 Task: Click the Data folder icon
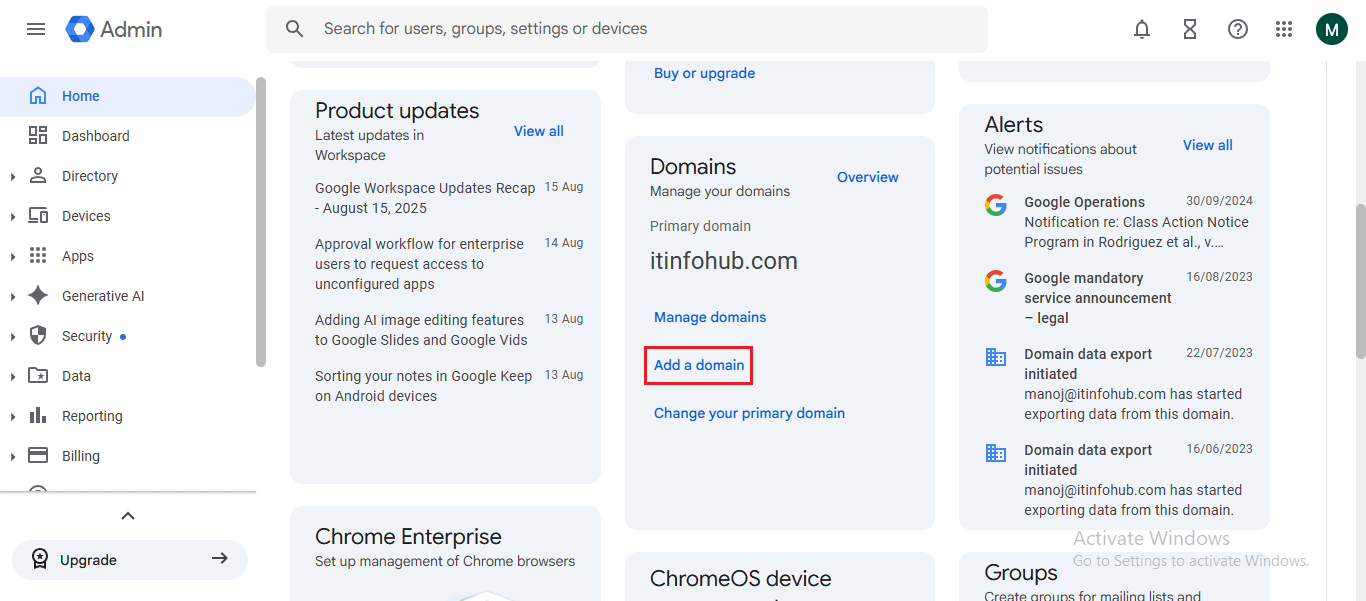38,376
